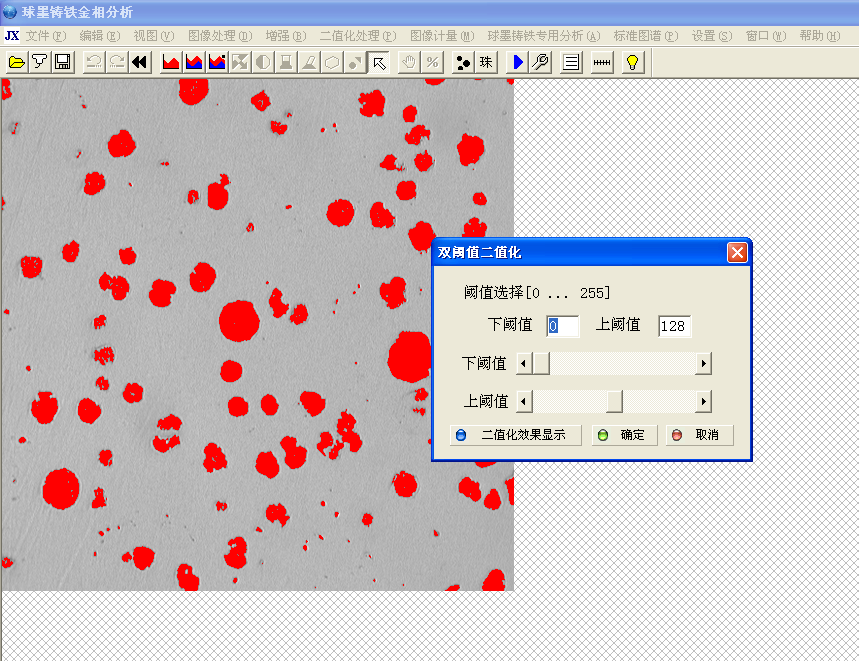Viewport: 859px width, 661px height.
Task: Click right arrow of the 下阈值 scrollbar
Action: (703, 363)
